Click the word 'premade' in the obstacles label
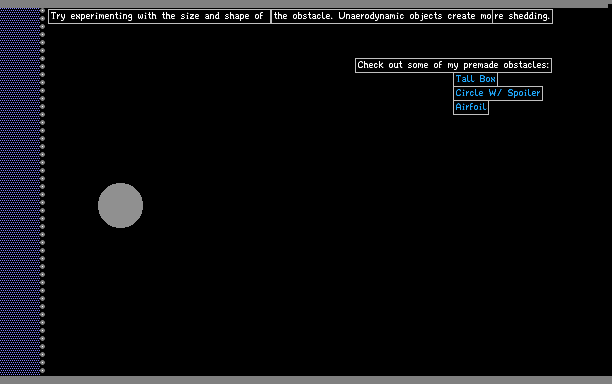The image size is (612, 384). pyautogui.click(x=480, y=65)
